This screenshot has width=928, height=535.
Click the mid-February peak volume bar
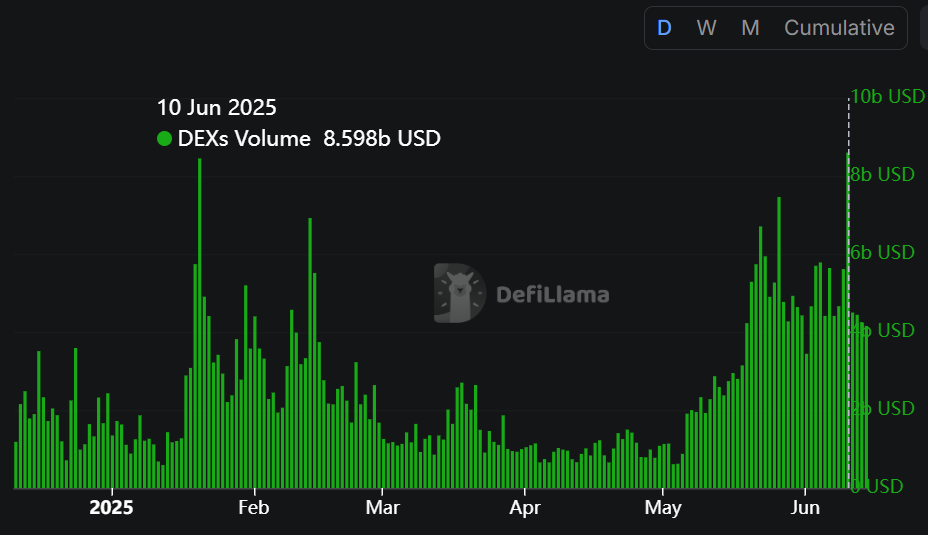click(x=310, y=353)
